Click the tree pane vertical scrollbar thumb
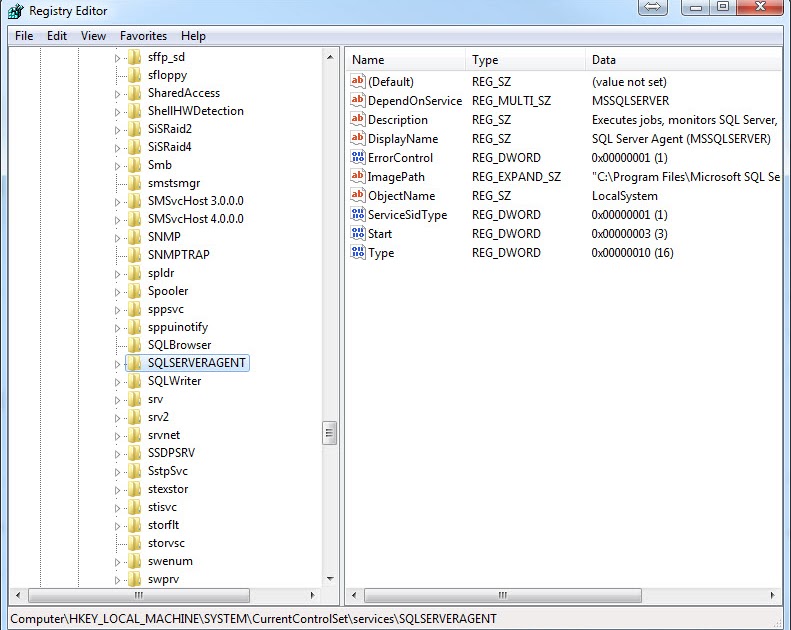 [x=329, y=433]
